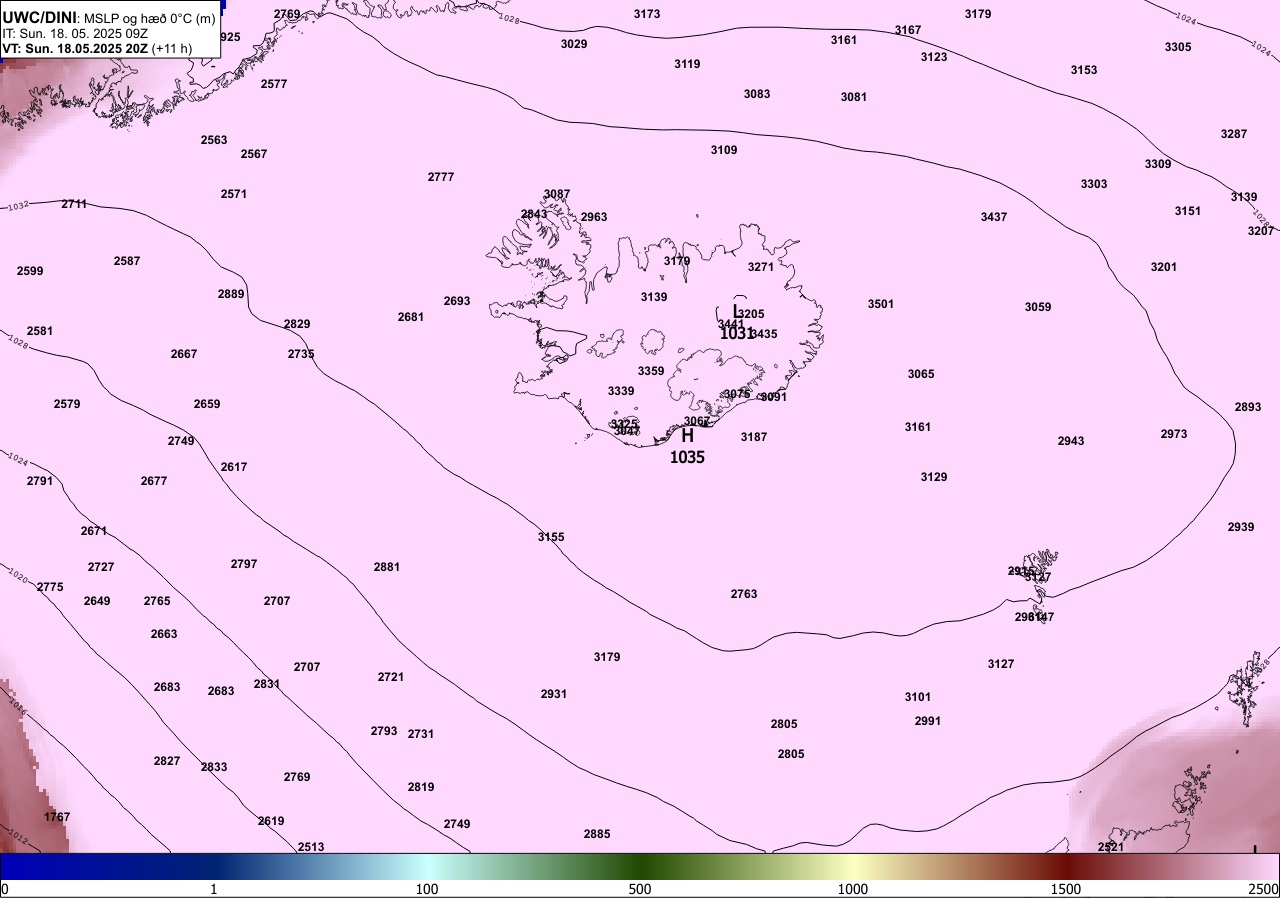Click the height value 2881
This screenshot has width=1280, height=898.
[387, 567]
